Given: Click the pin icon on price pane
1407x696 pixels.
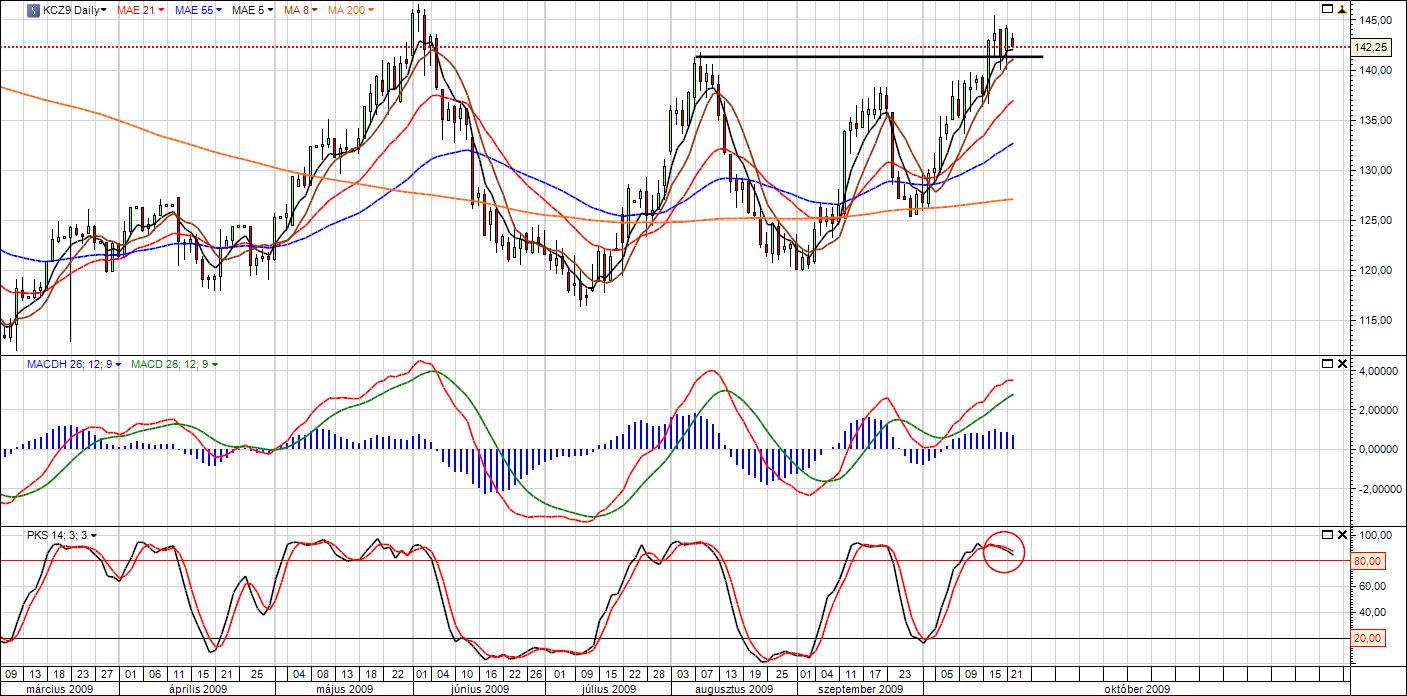Looking at the screenshot, I should coord(1342,9).
